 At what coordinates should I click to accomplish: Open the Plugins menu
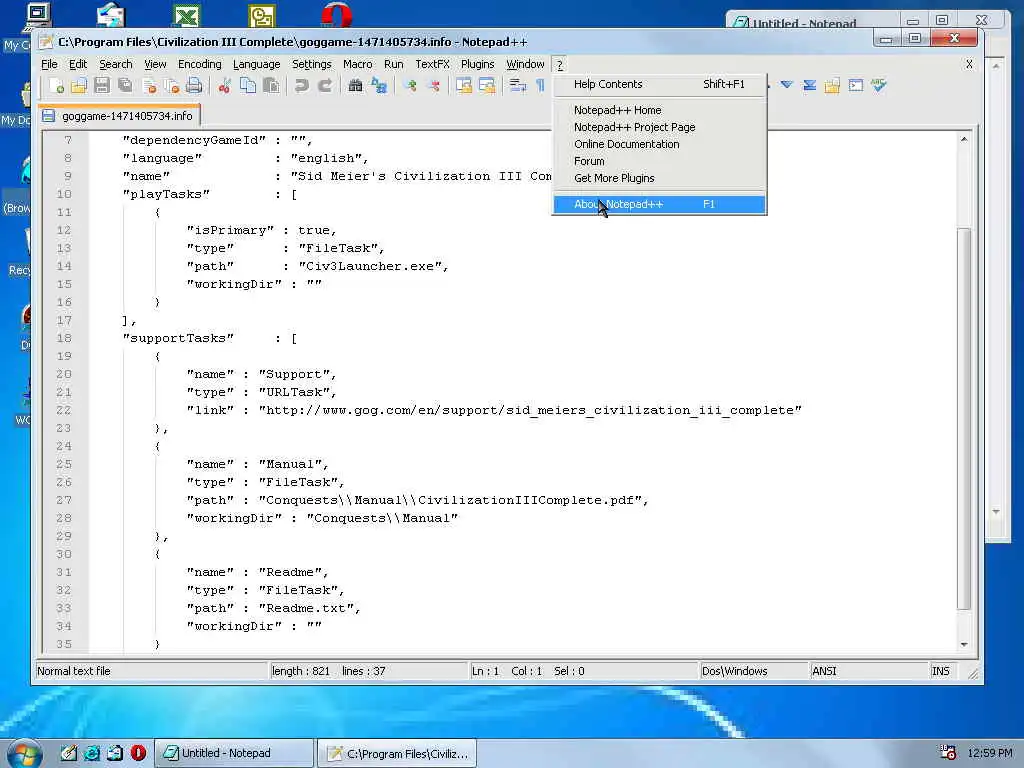[477, 64]
